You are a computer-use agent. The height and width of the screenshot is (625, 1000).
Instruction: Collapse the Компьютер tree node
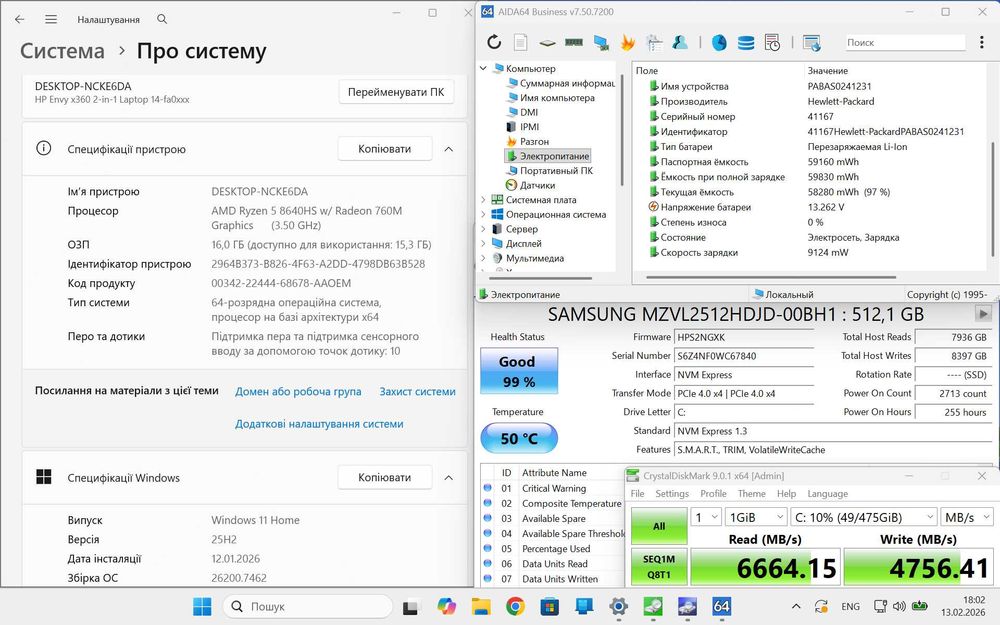tap(483, 68)
